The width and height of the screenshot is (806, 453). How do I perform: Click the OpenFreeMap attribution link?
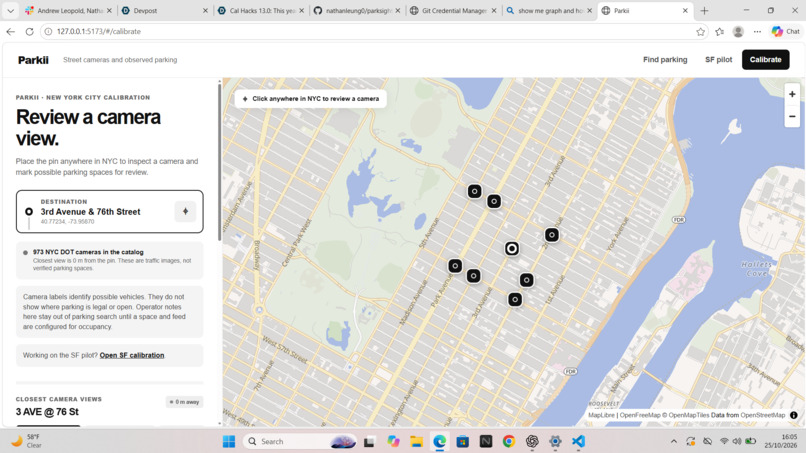639,415
